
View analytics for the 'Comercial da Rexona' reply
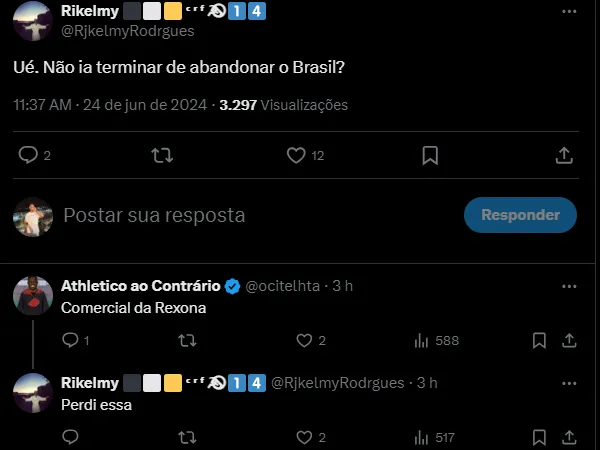pyautogui.click(x=422, y=340)
